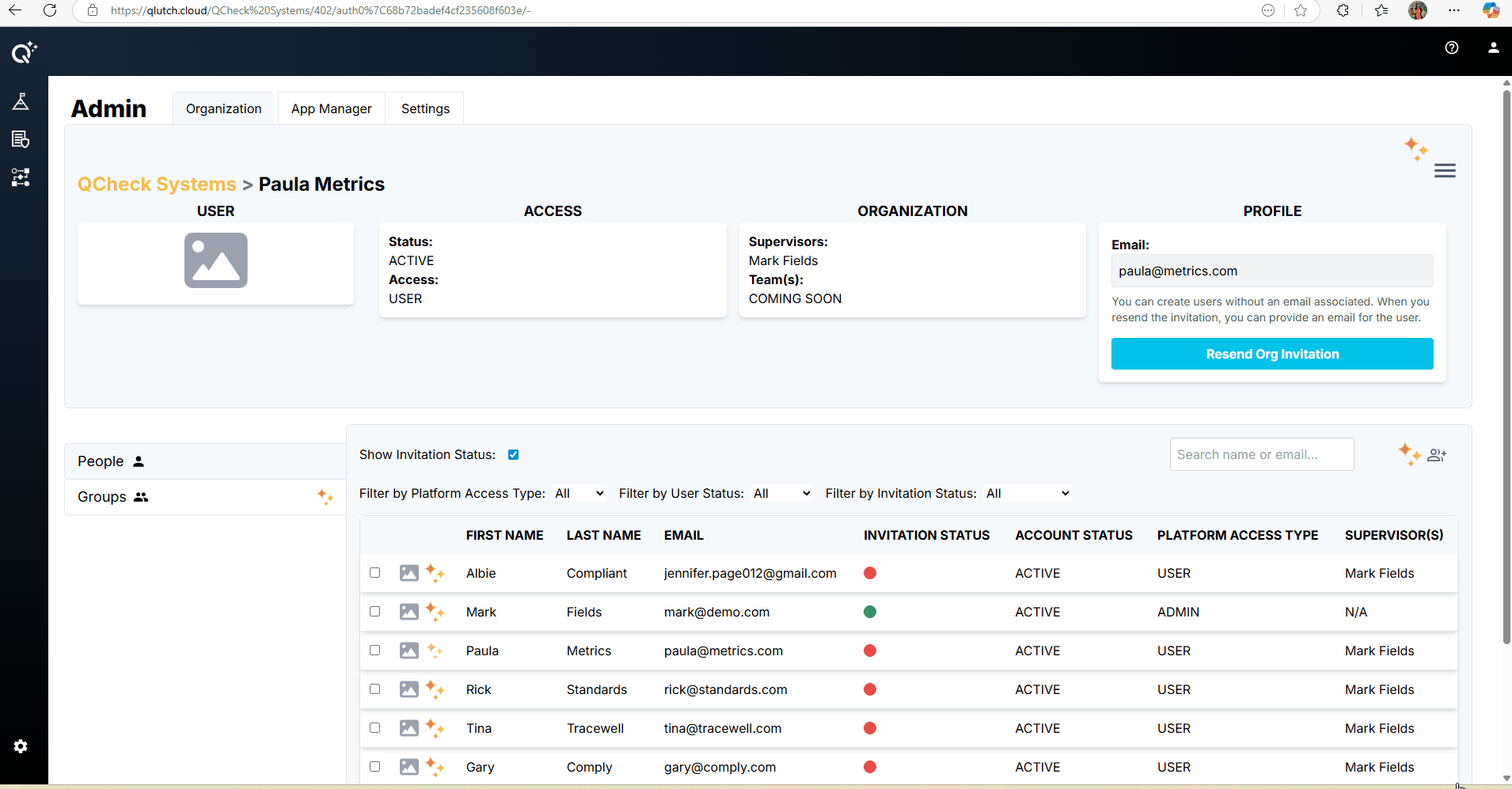This screenshot has width=1512, height=789.
Task: Click the Qlutch logo icon
Action: coord(24,52)
